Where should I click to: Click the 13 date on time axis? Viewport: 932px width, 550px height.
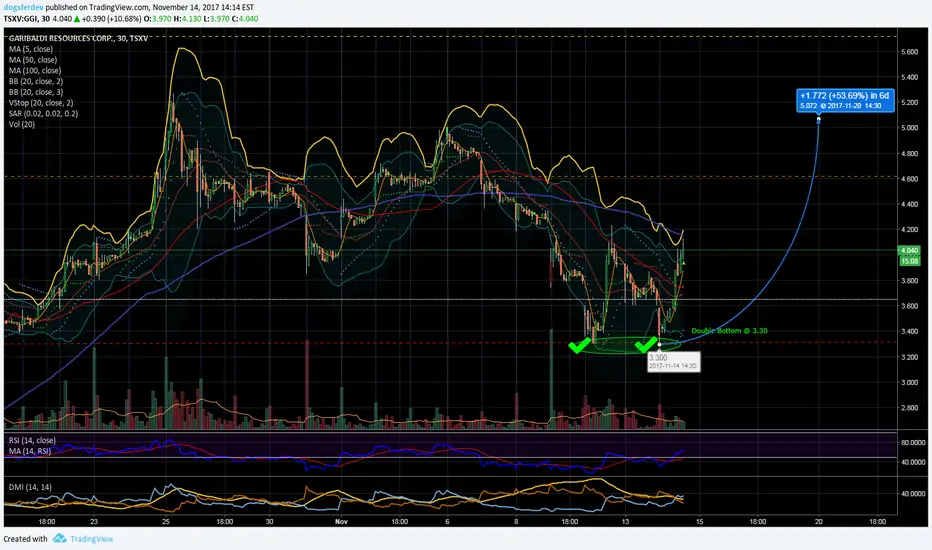(x=625, y=522)
